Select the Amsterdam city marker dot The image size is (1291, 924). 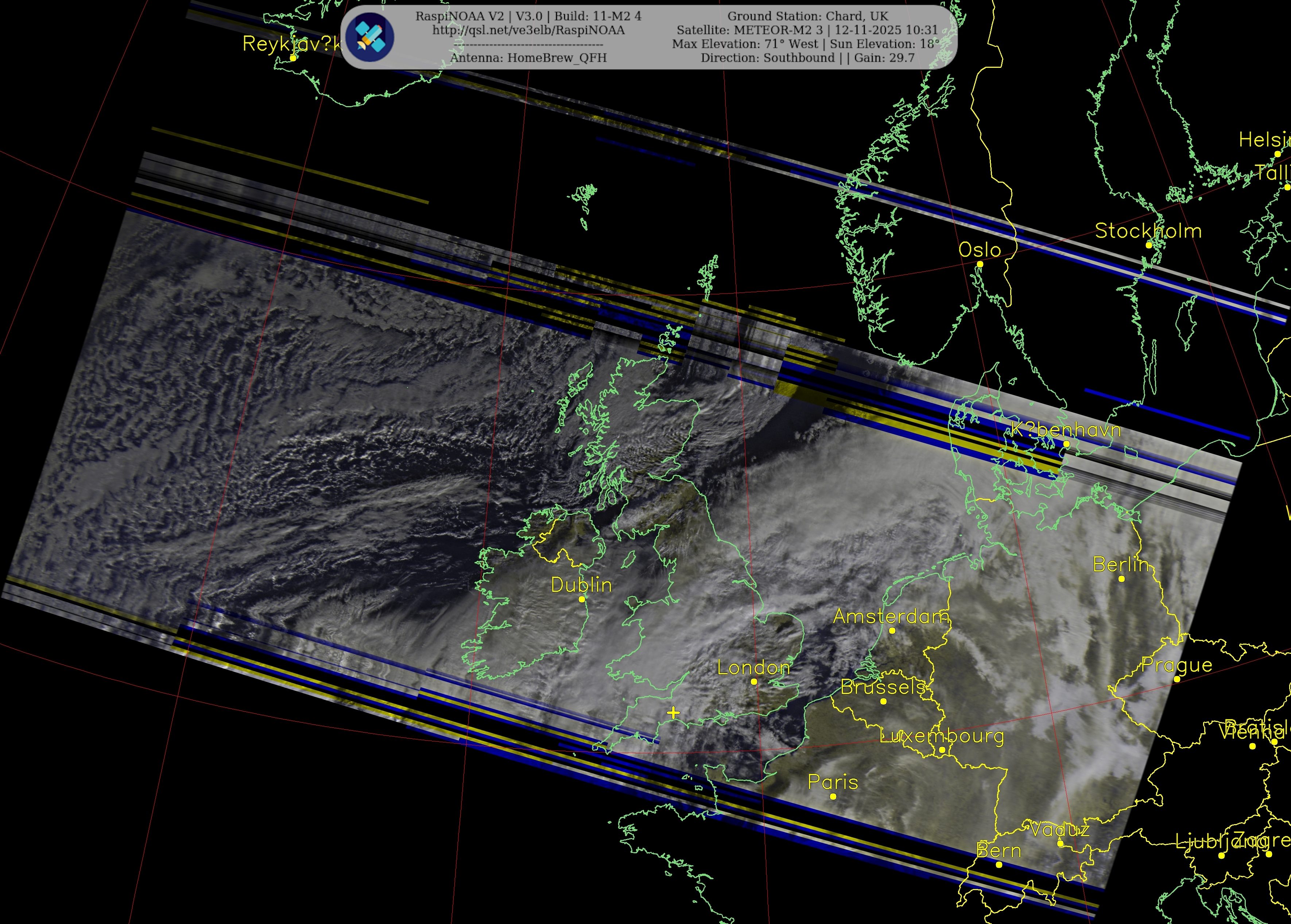[892, 630]
